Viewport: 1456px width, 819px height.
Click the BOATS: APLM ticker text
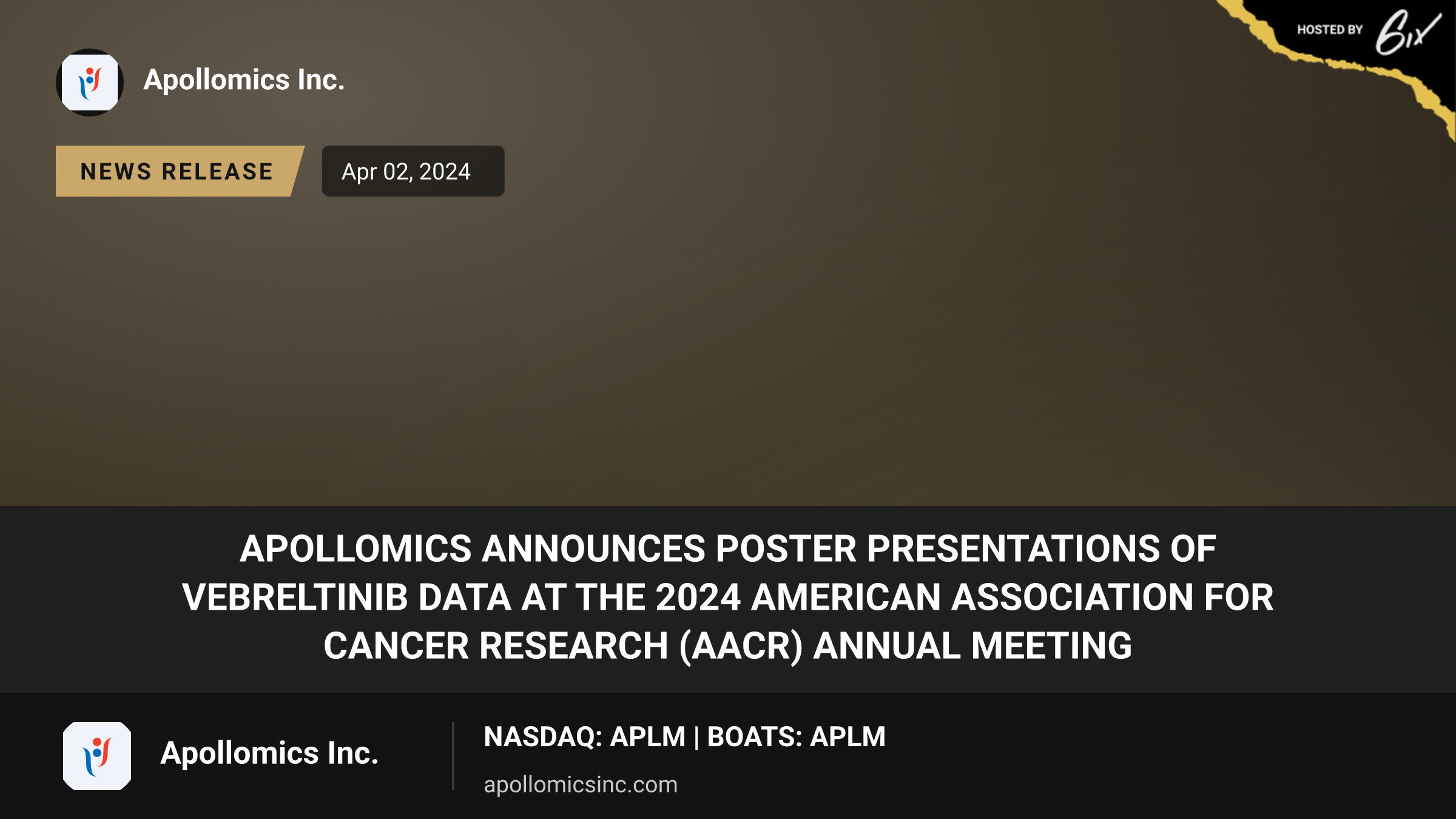point(796,737)
